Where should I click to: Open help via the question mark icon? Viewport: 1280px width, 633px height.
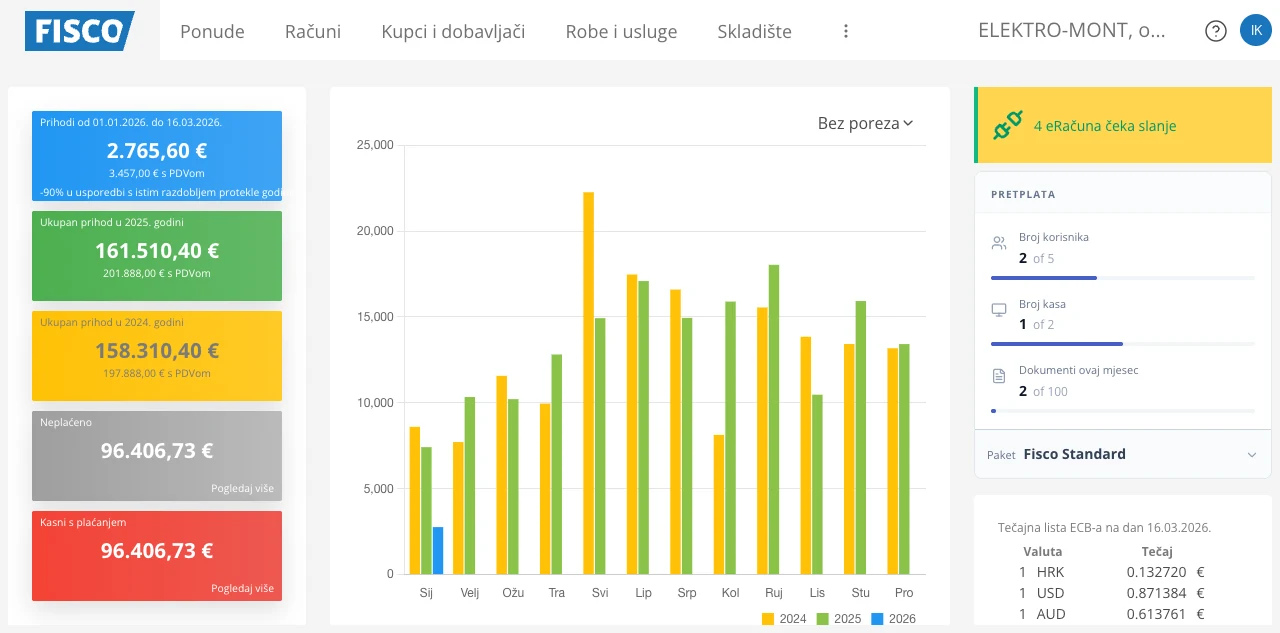(1215, 30)
